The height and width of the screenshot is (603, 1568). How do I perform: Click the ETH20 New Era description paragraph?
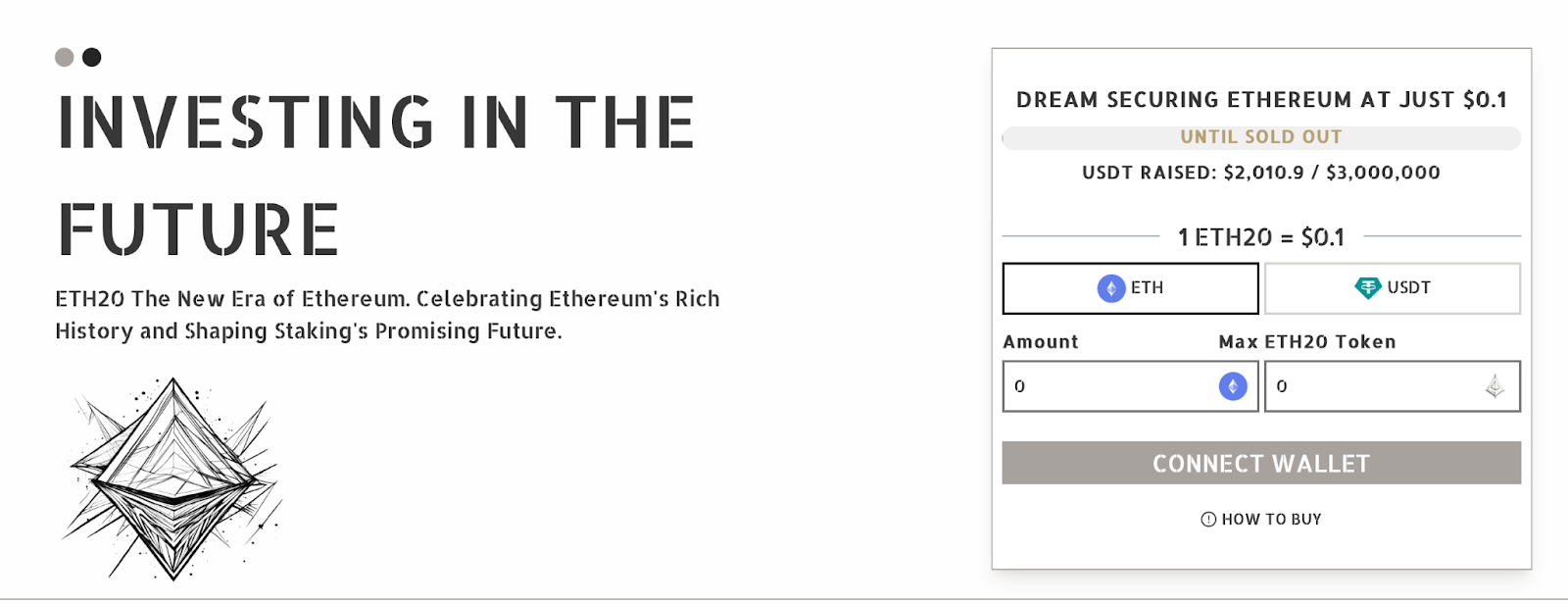387,315
